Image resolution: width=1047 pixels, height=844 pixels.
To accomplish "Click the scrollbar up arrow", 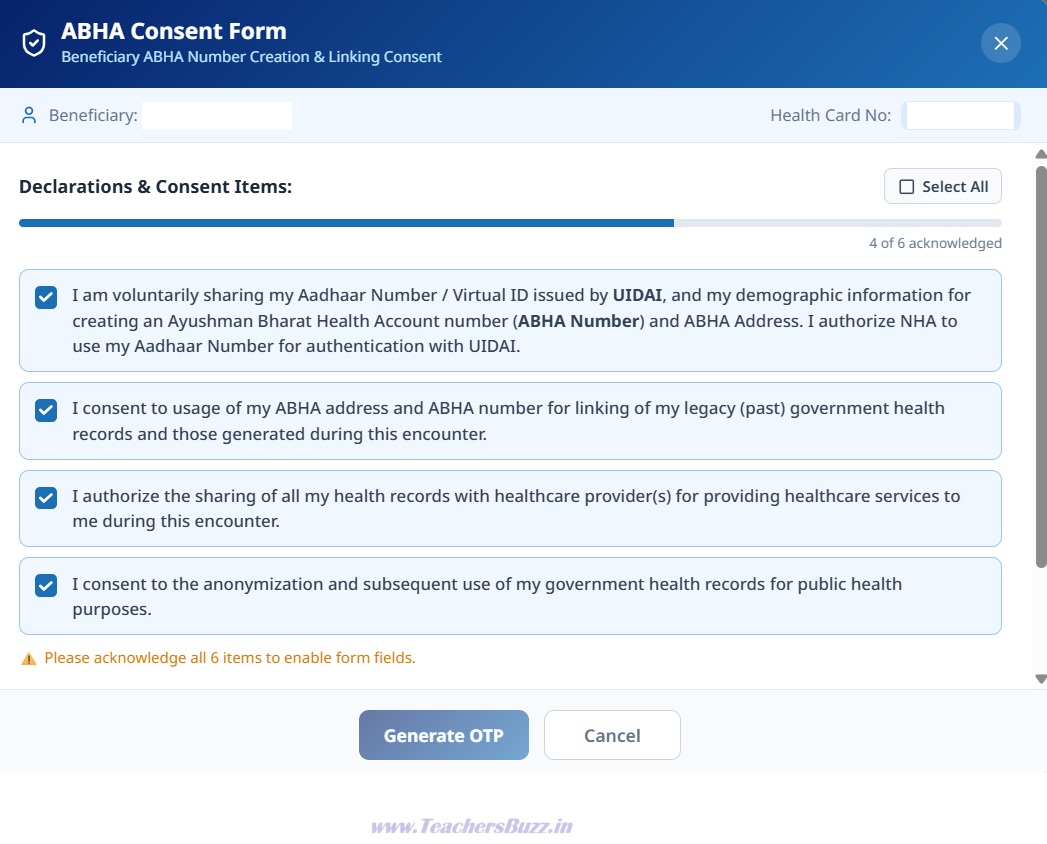I will 1040,154.
